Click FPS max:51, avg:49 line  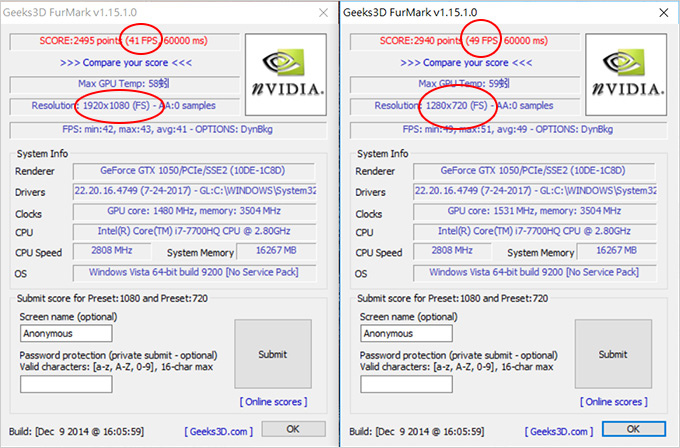pyautogui.click(x=508, y=130)
